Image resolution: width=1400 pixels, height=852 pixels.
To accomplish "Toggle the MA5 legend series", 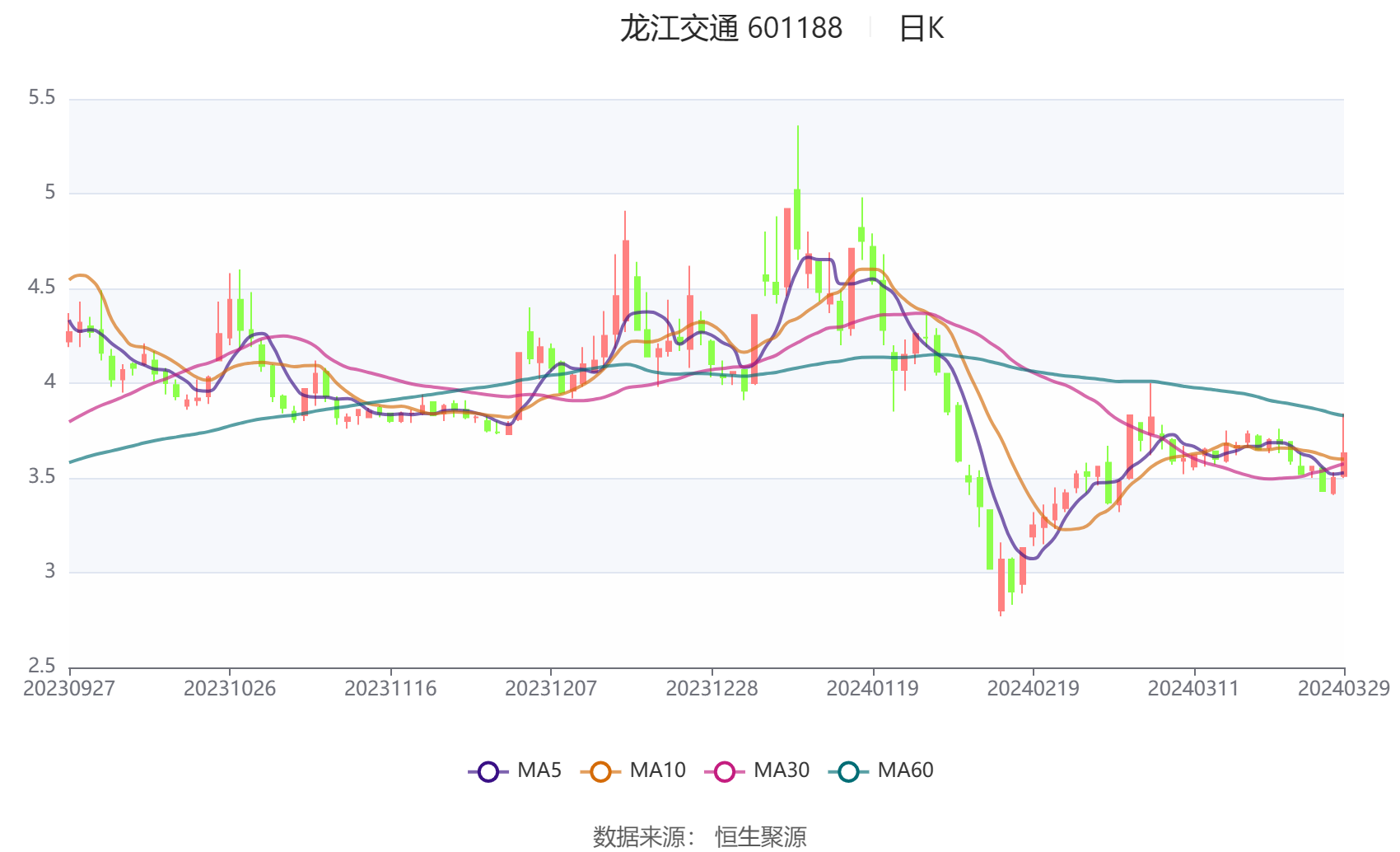I will pos(515,770).
